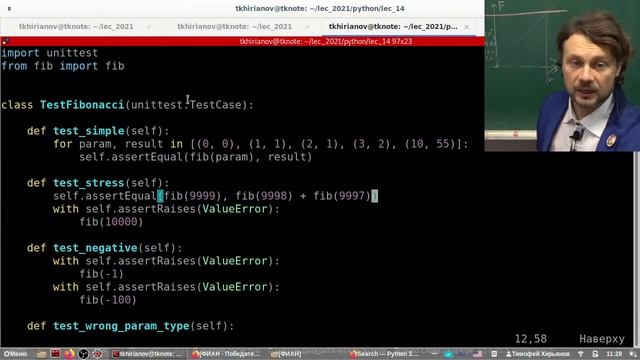Click the red terminal title strip lec_14 97x23
This screenshot has width=640, height=360.
tap(326, 41)
